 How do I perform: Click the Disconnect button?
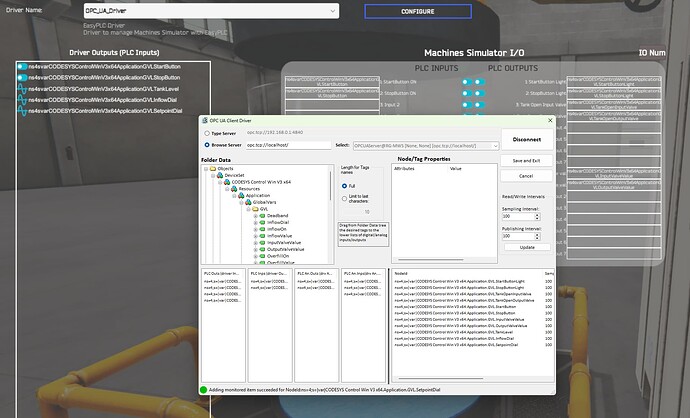tap(527, 139)
